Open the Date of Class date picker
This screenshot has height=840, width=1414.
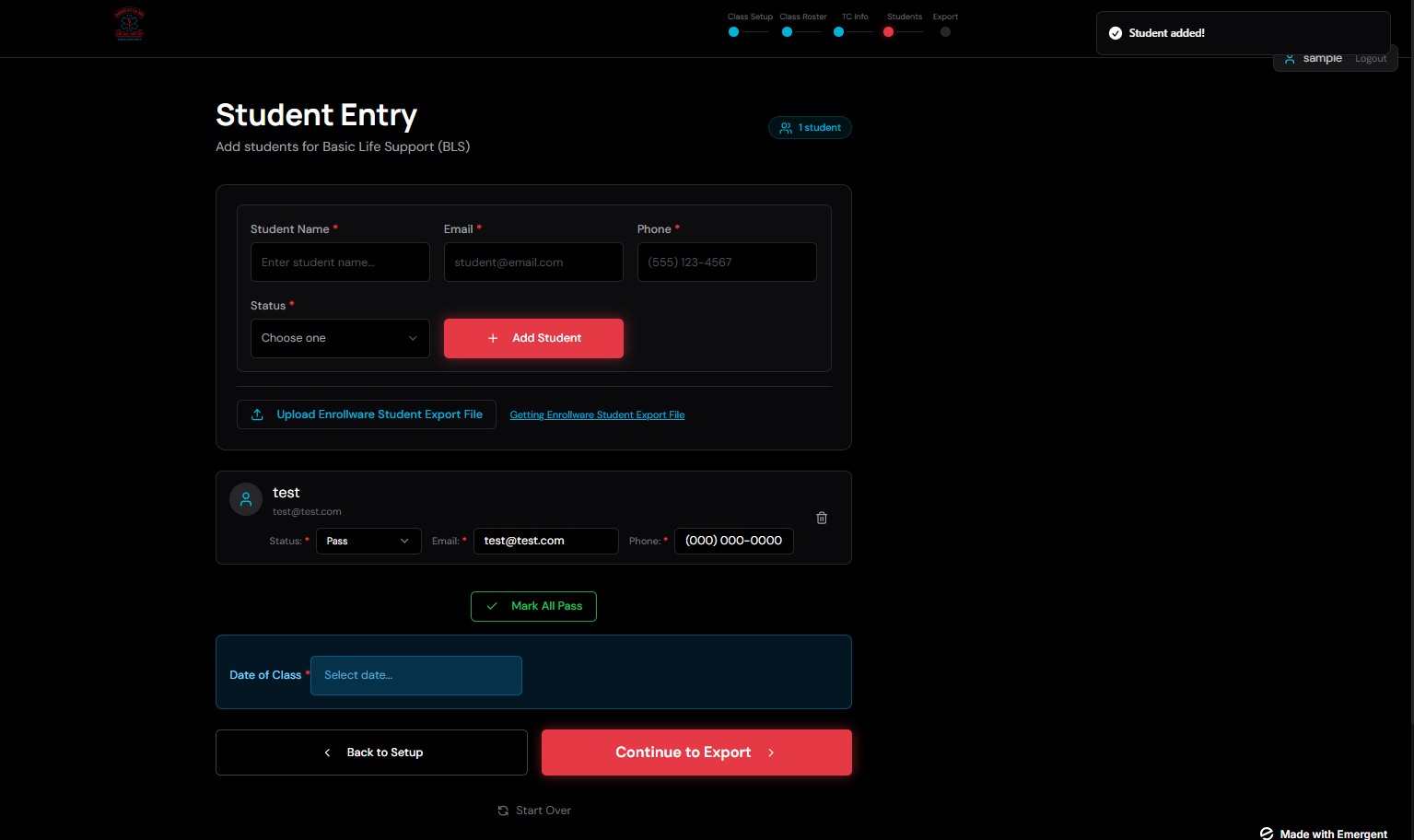tap(416, 675)
